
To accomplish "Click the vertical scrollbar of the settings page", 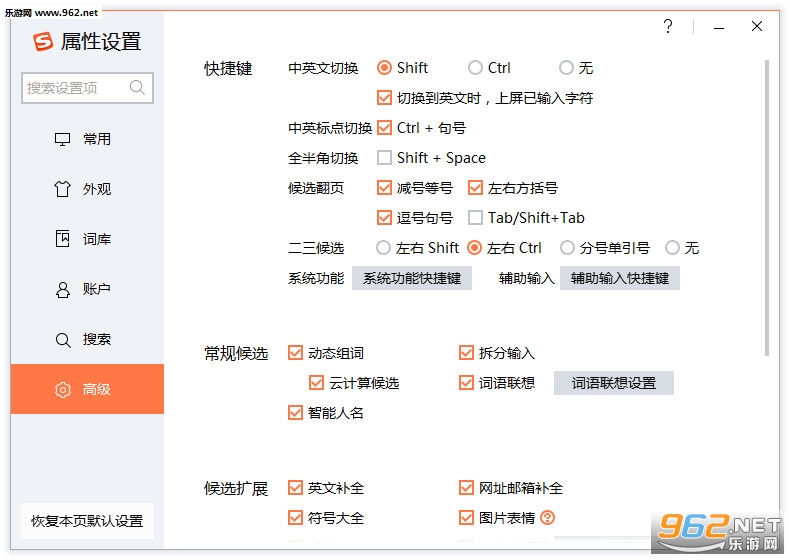I will (x=767, y=208).
